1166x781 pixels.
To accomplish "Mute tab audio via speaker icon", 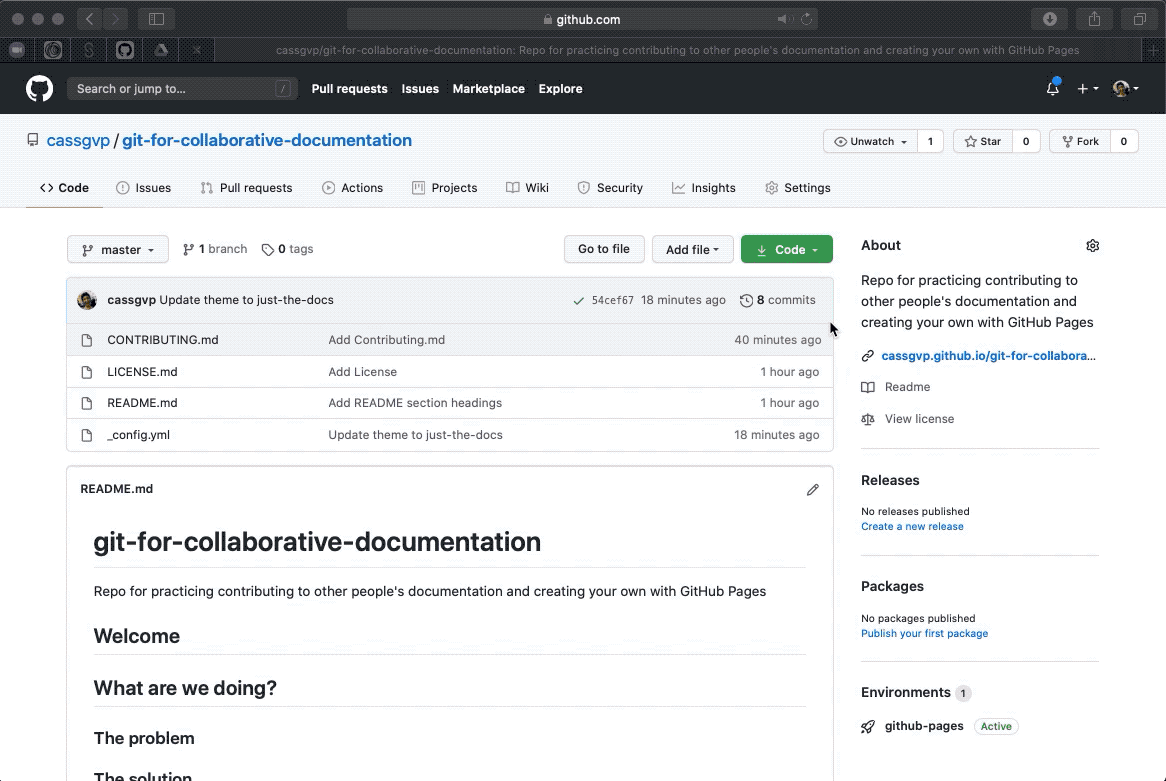I will pyautogui.click(x=784, y=19).
